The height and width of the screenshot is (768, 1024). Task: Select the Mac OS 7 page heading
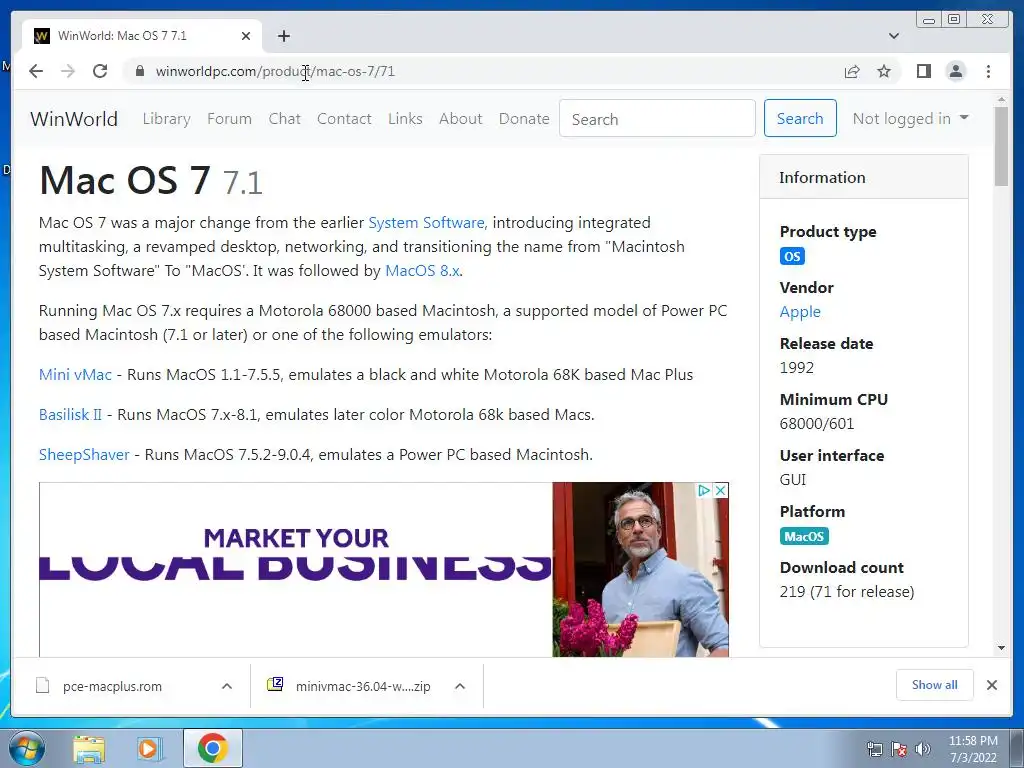click(x=151, y=180)
